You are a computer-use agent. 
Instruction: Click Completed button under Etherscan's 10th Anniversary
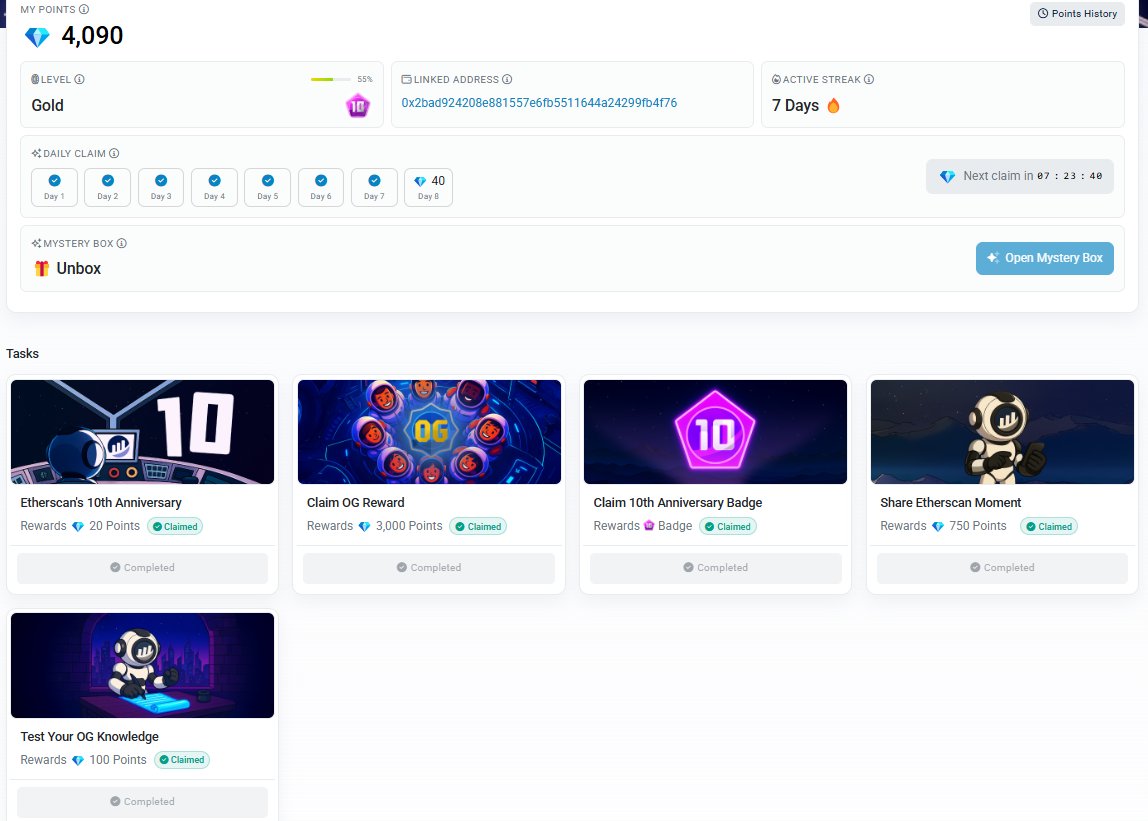tap(143, 568)
